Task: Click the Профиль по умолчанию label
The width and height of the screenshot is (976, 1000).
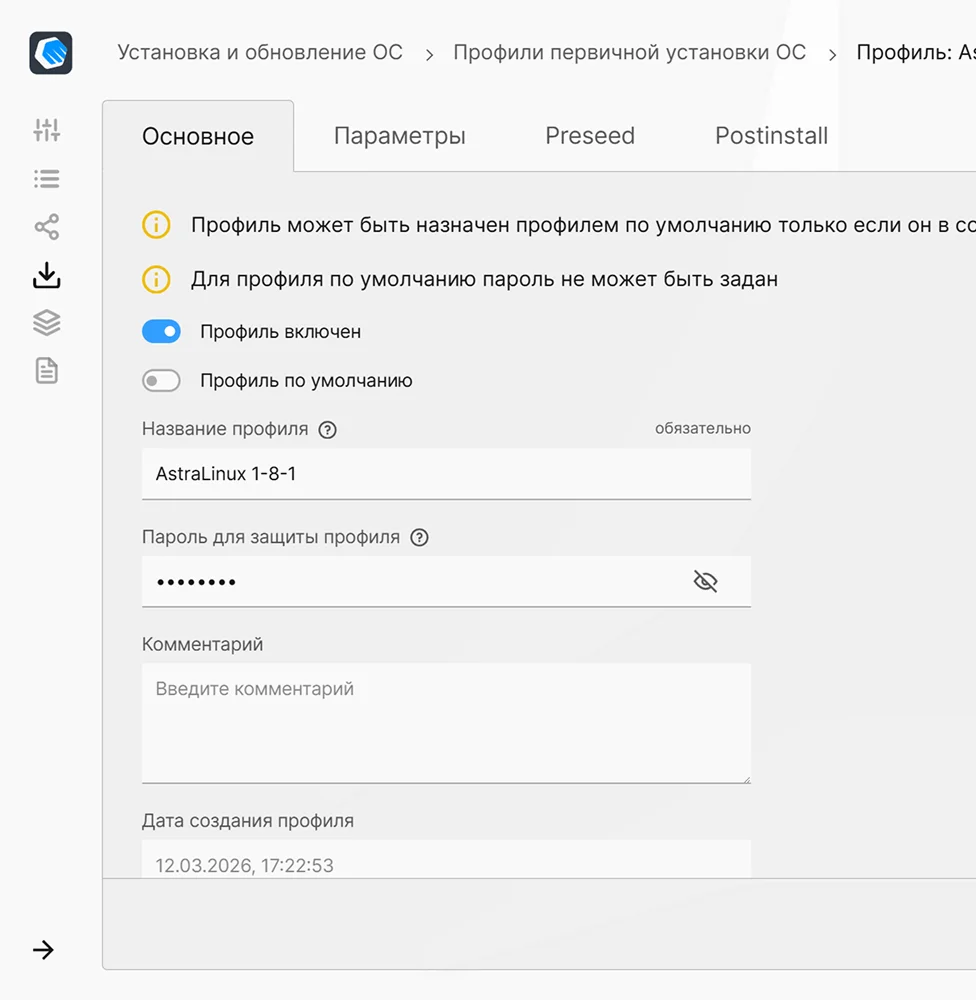Action: point(306,381)
